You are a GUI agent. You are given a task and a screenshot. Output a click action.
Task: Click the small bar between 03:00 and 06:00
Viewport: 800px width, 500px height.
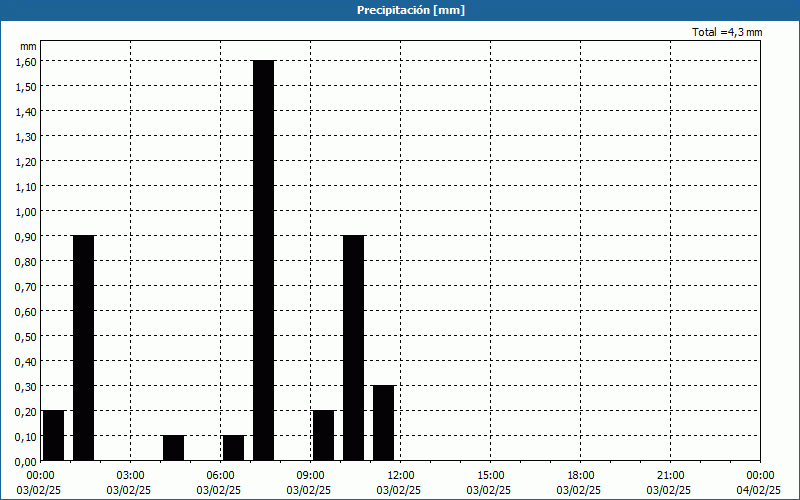point(173,448)
